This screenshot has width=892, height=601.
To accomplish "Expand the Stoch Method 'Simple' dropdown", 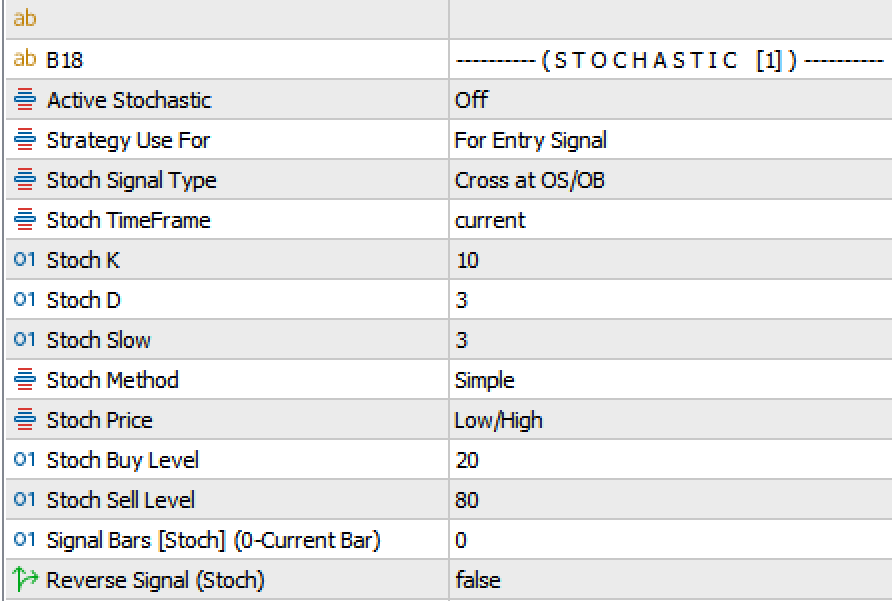I will point(484,380).
